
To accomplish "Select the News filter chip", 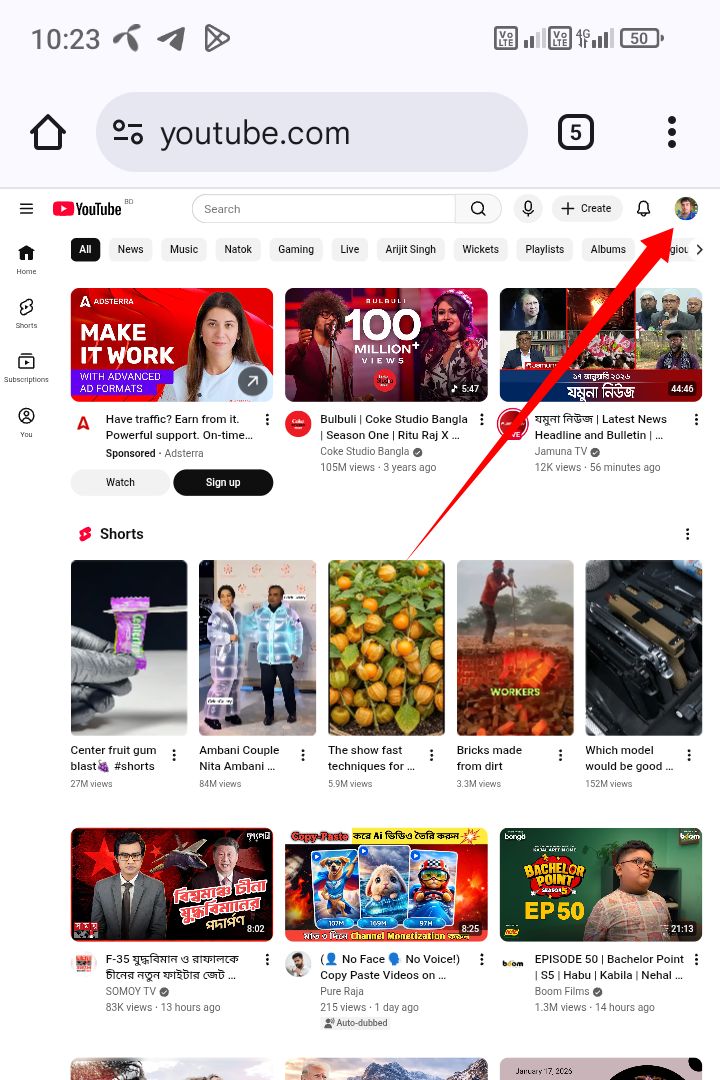I will pyautogui.click(x=130, y=249).
